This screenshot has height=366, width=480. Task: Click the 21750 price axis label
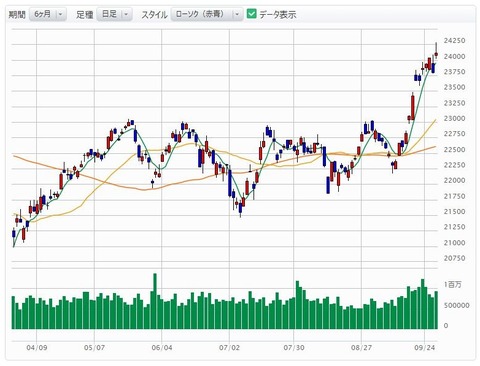tap(454, 196)
